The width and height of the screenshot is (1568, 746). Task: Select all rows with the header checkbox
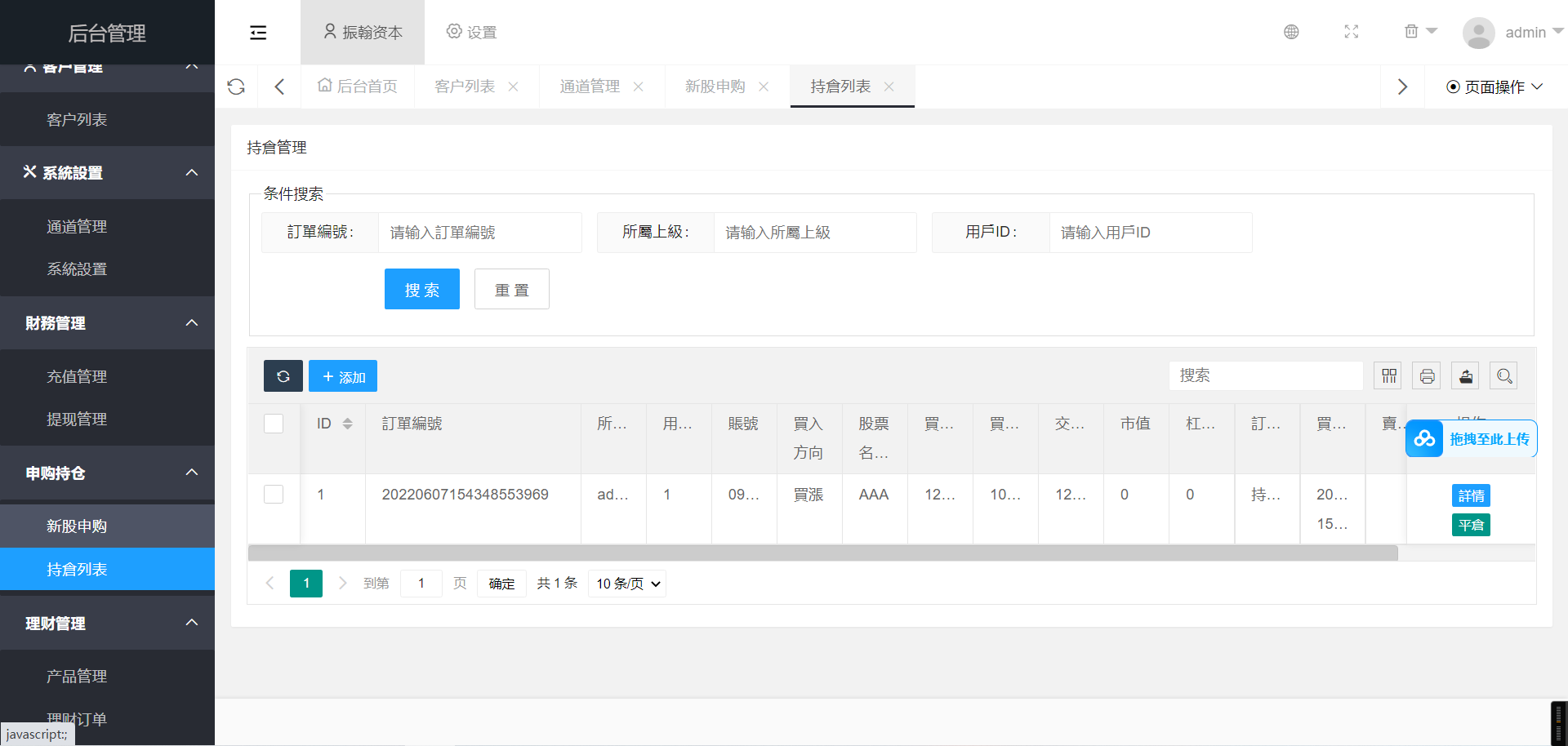pos(274,424)
